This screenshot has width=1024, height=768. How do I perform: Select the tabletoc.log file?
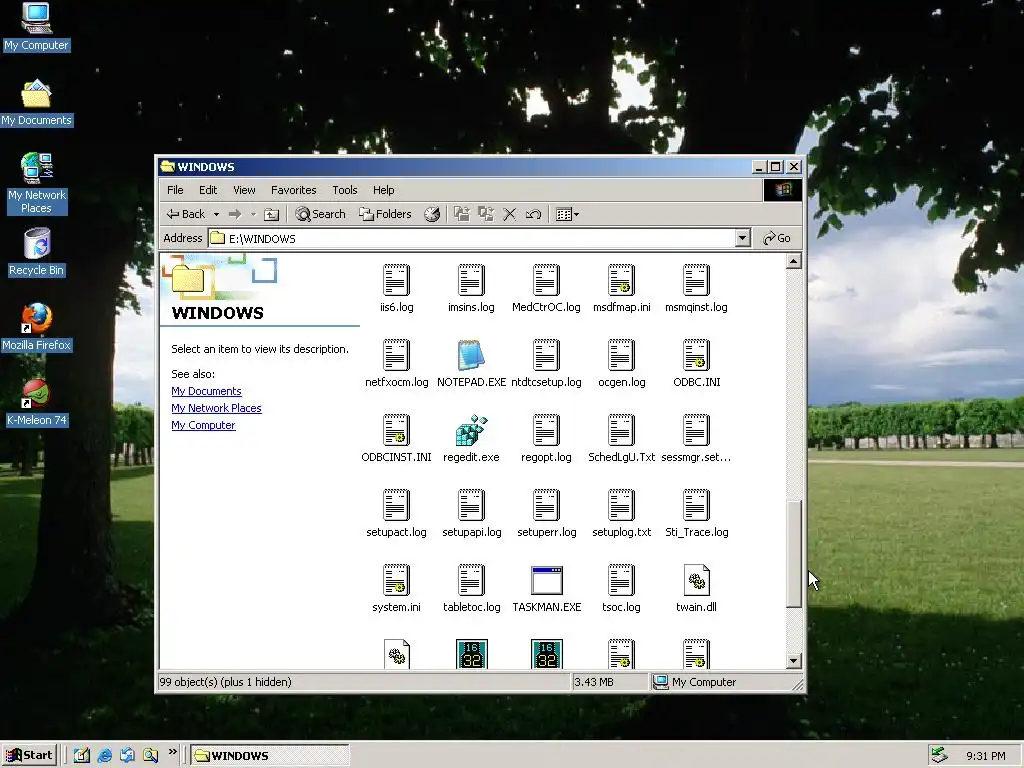(471, 588)
